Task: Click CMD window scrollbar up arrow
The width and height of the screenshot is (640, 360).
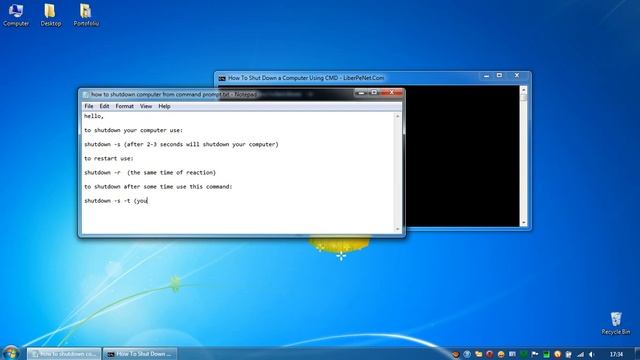Action: (524, 89)
